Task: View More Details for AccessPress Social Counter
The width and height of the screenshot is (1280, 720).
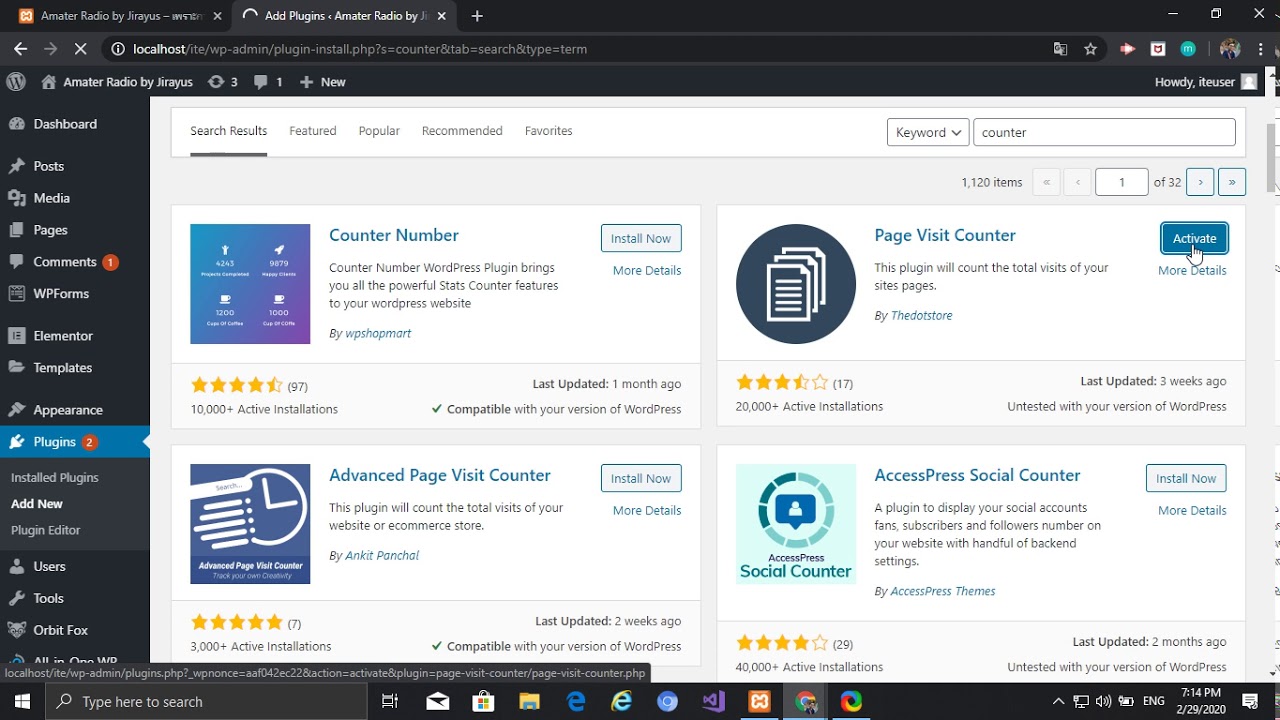Action: 1192,510
